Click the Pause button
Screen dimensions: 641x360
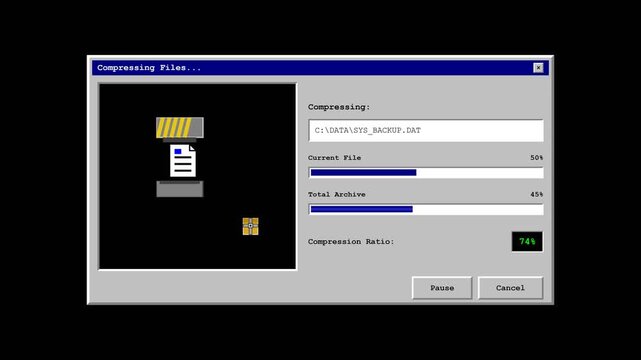[442, 288]
